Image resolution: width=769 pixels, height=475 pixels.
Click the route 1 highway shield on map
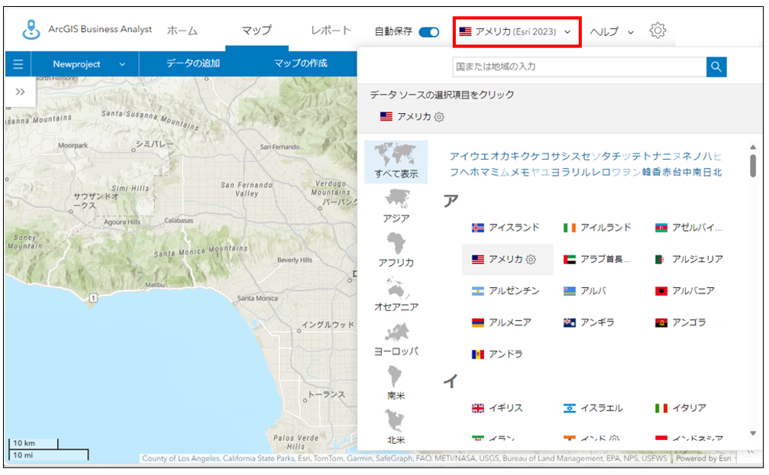point(93,298)
